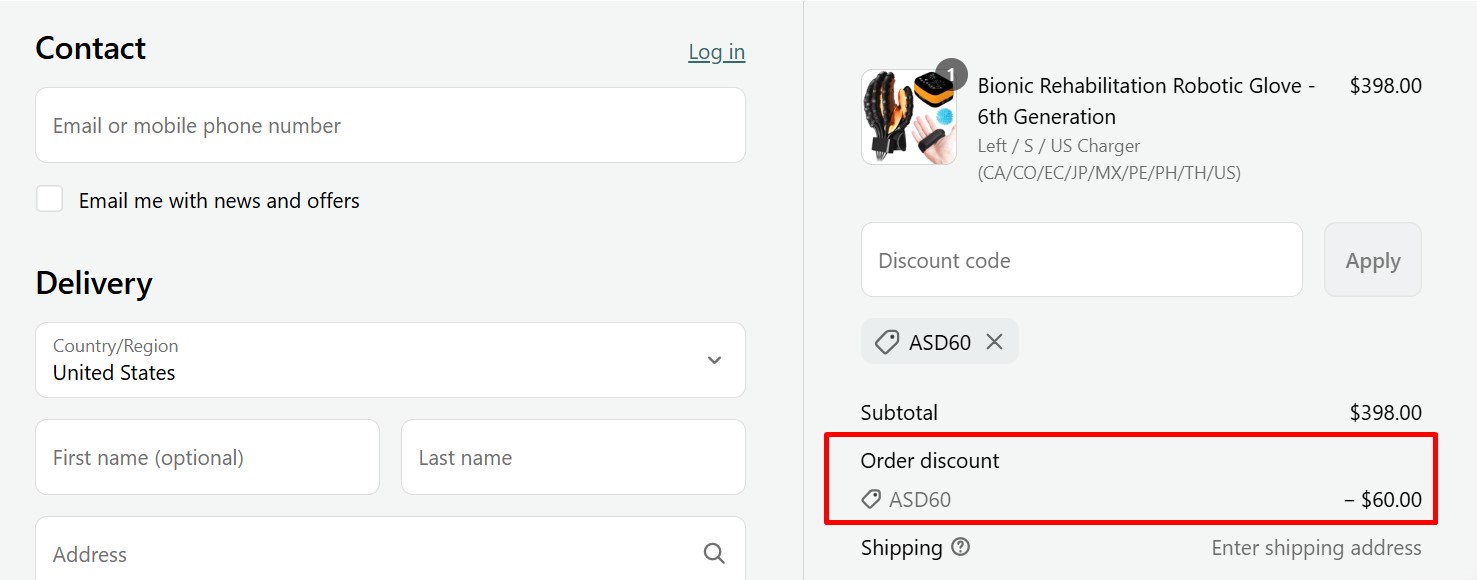The image size is (1477, 580).
Task: Click the dropdown chevron on Country/Region
Action: (x=714, y=360)
